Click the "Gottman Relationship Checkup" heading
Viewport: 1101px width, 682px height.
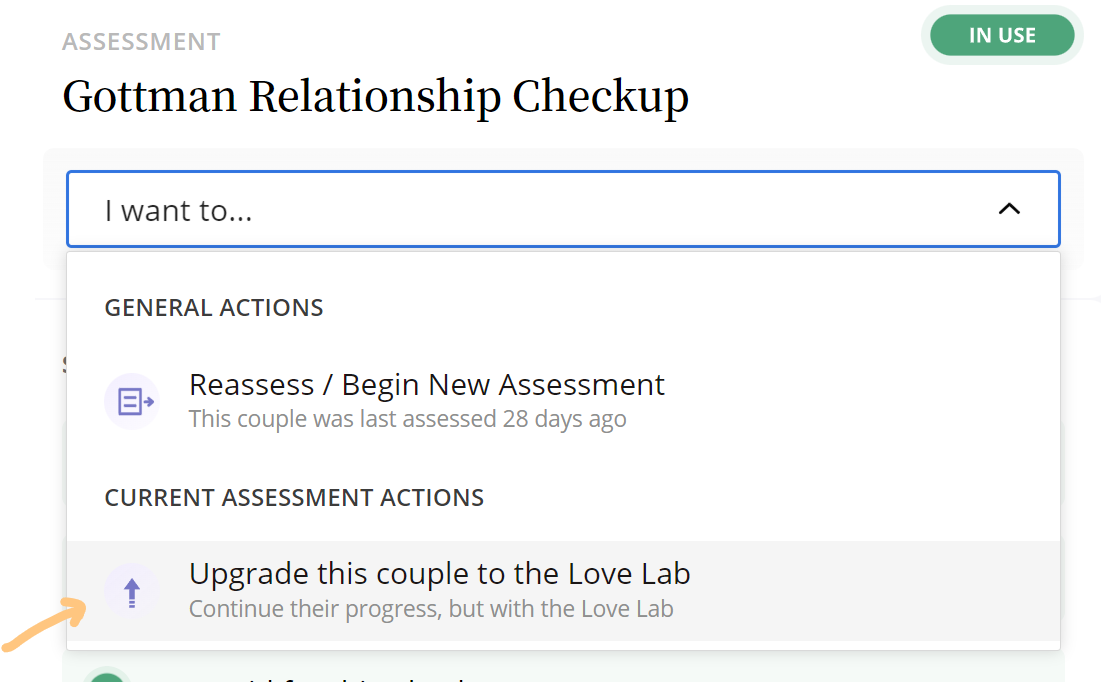375,97
